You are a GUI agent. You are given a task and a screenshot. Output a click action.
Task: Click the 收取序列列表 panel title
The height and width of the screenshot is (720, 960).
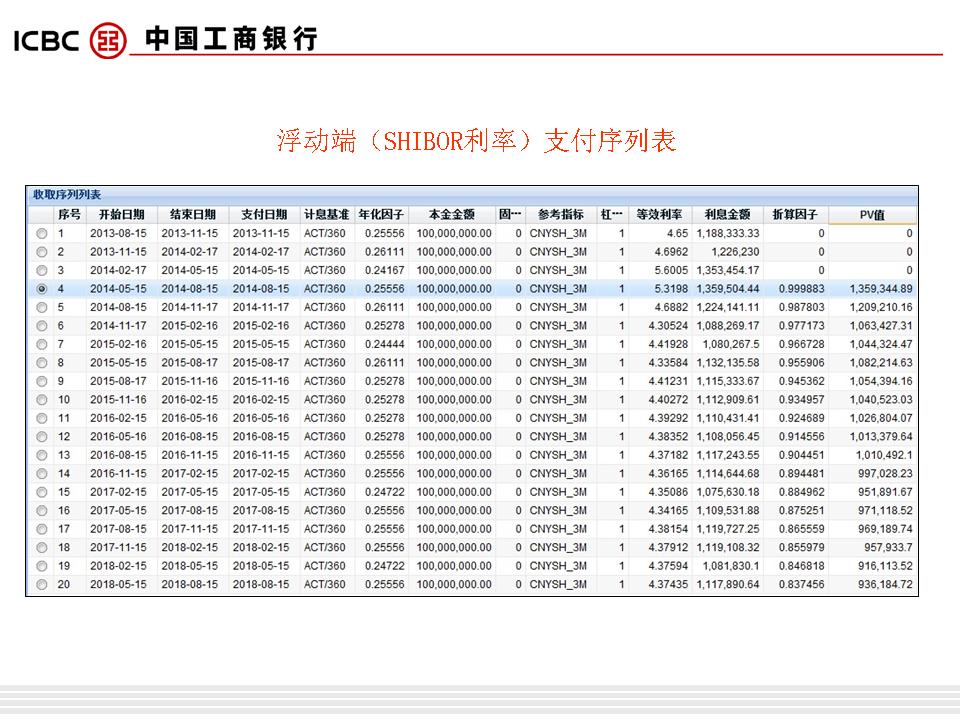pos(66,195)
